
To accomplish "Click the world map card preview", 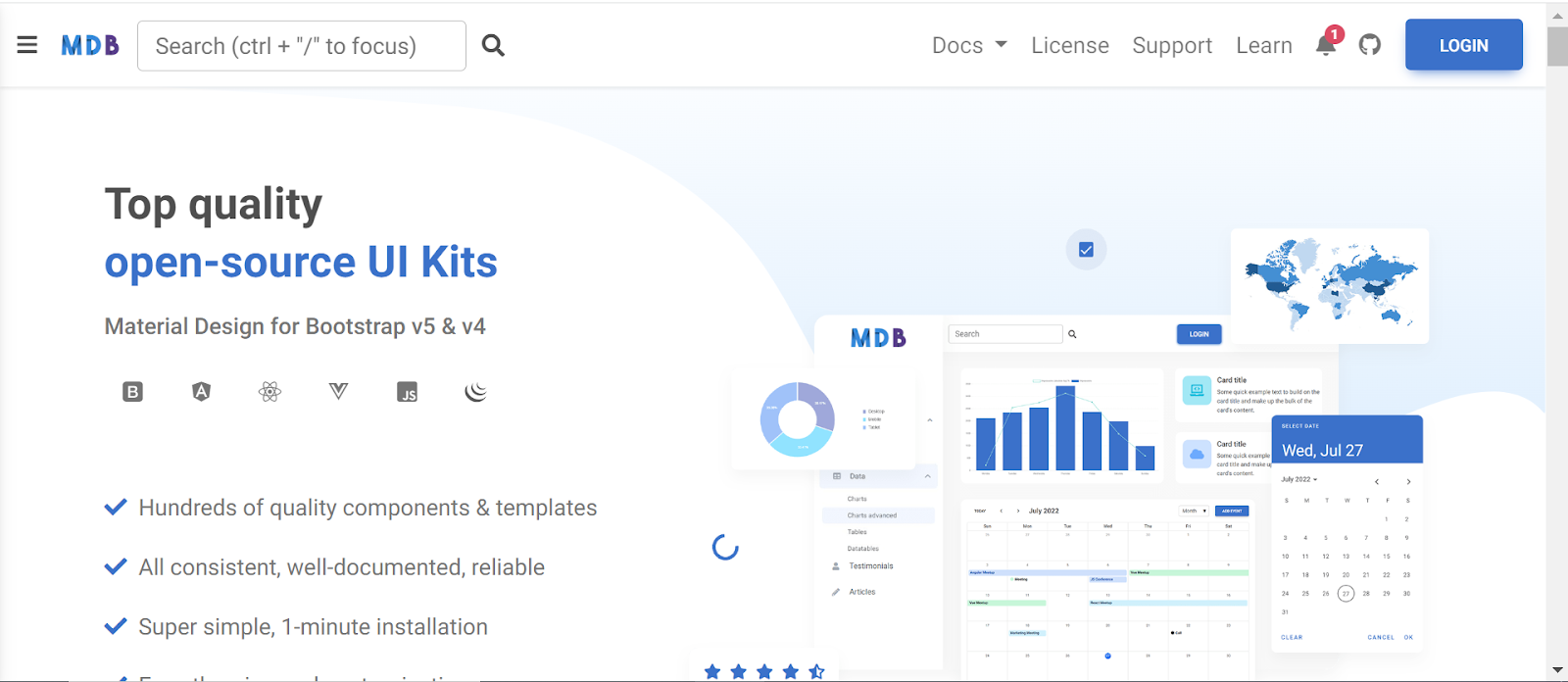I will 1330,286.
